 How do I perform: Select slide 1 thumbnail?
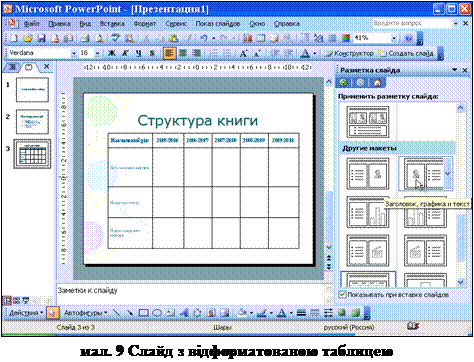coord(32,90)
